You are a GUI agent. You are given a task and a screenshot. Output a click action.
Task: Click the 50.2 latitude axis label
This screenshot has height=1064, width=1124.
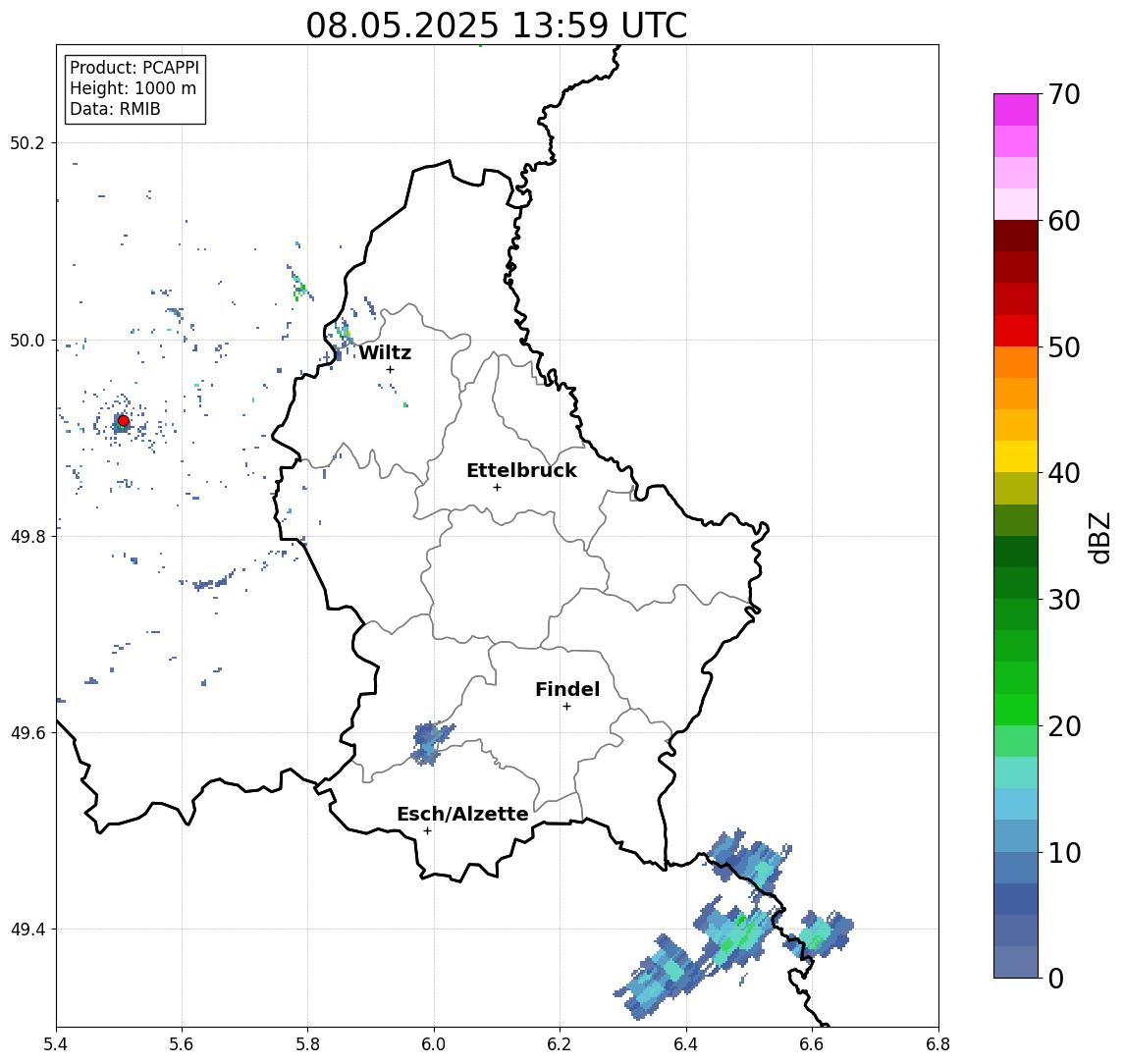tap(27, 142)
